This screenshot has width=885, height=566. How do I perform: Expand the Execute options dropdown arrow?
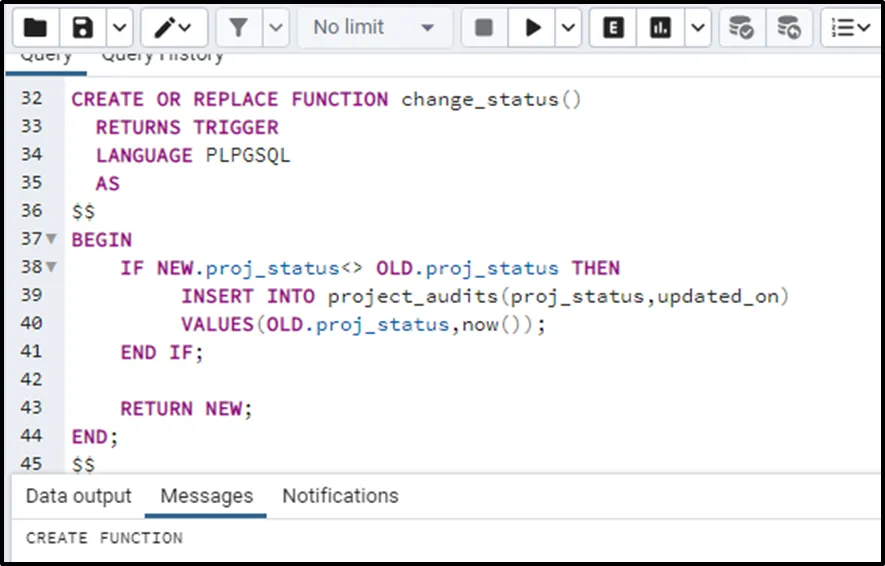pyautogui.click(x=568, y=28)
